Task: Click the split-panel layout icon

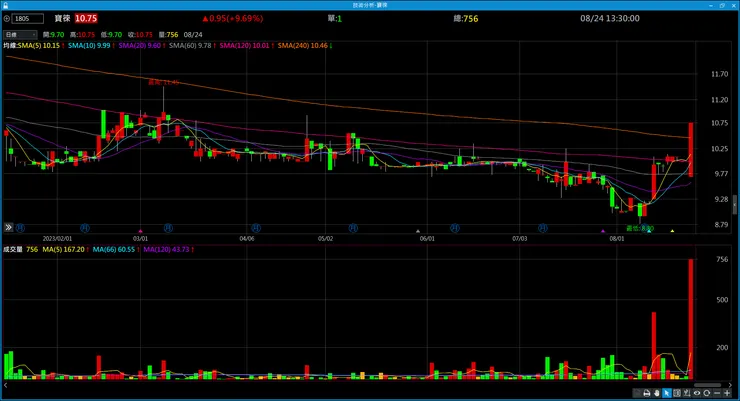Action: [x=677, y=393]
